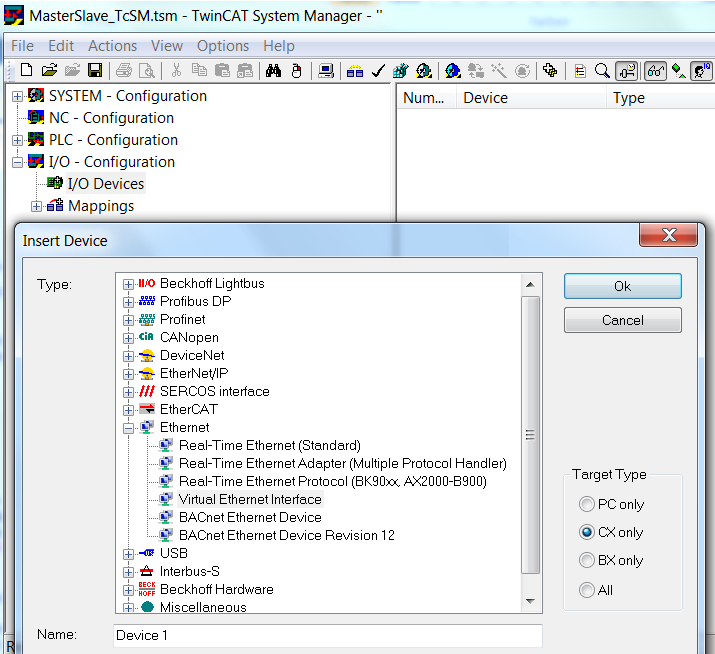Select the PC only radio button
The height and width of the screenshot is (654, 715).
click(x=586, y=504)
